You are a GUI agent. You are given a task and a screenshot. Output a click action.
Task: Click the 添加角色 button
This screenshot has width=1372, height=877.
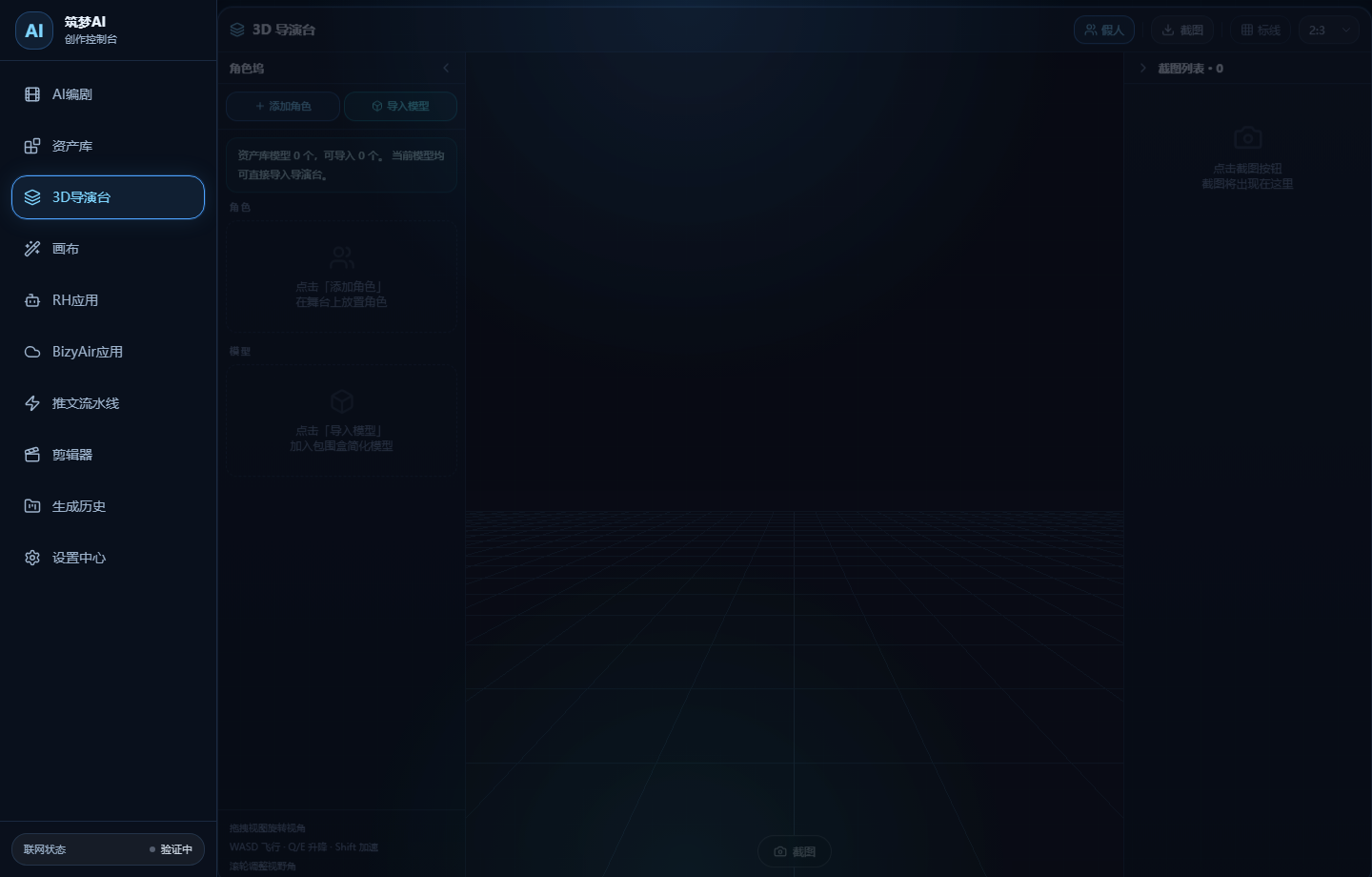coord(283,106)
